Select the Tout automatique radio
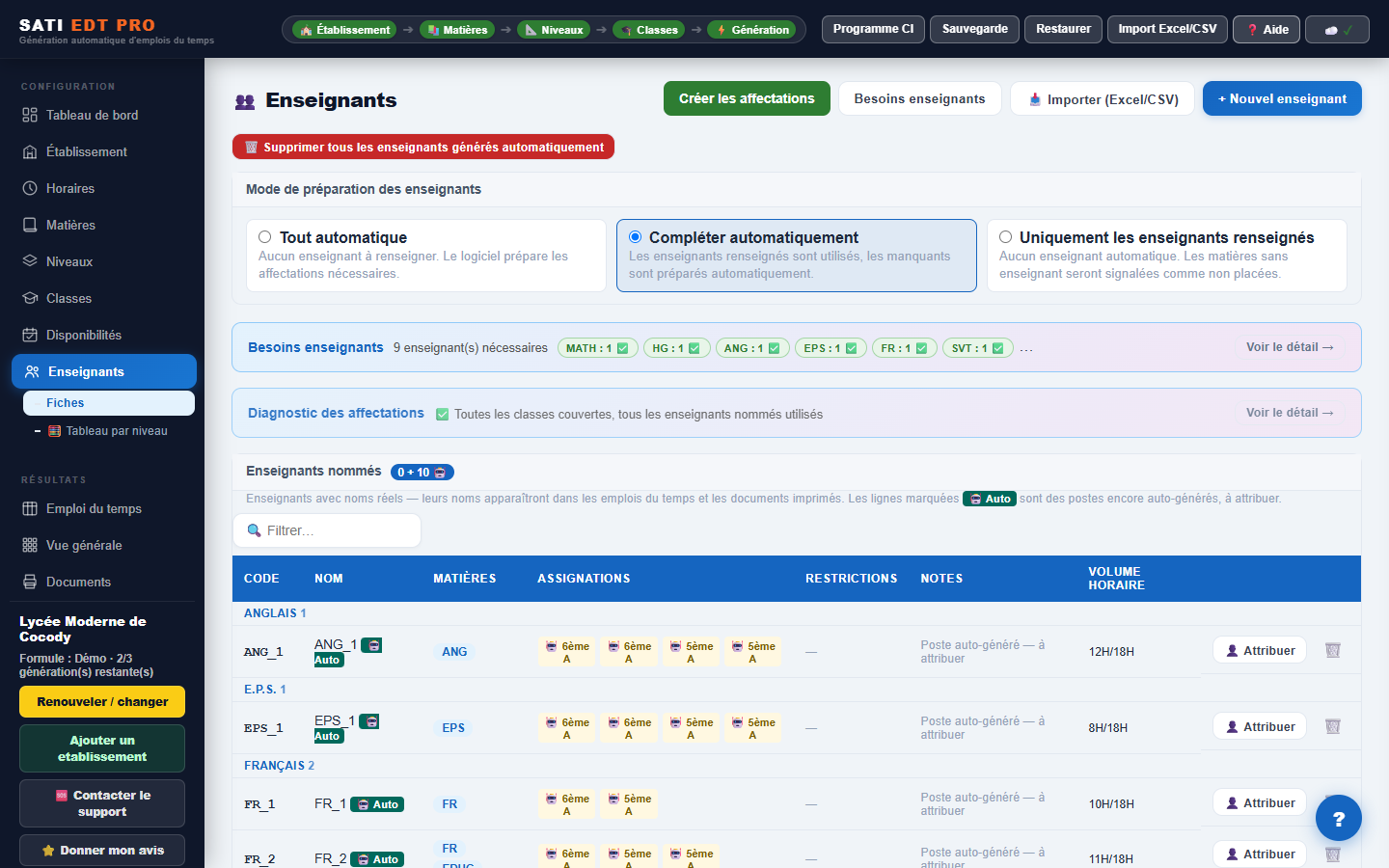1389x868 pixels. [264, 237]
